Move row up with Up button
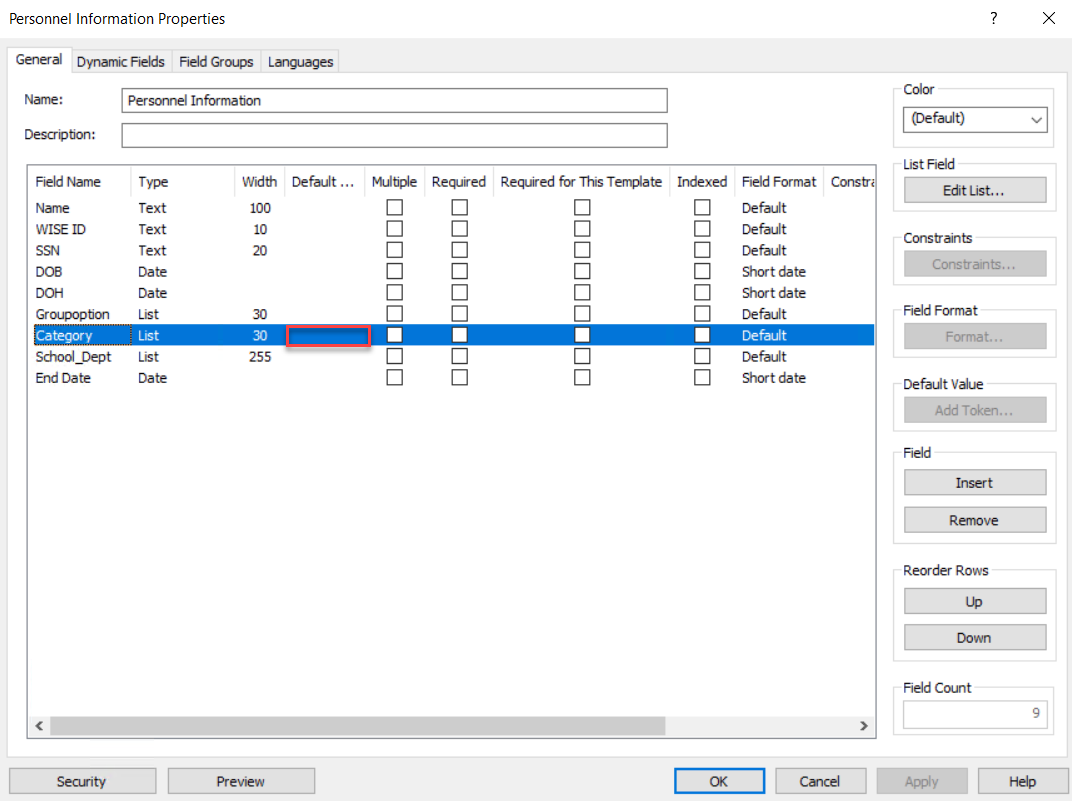 point(974,601)
